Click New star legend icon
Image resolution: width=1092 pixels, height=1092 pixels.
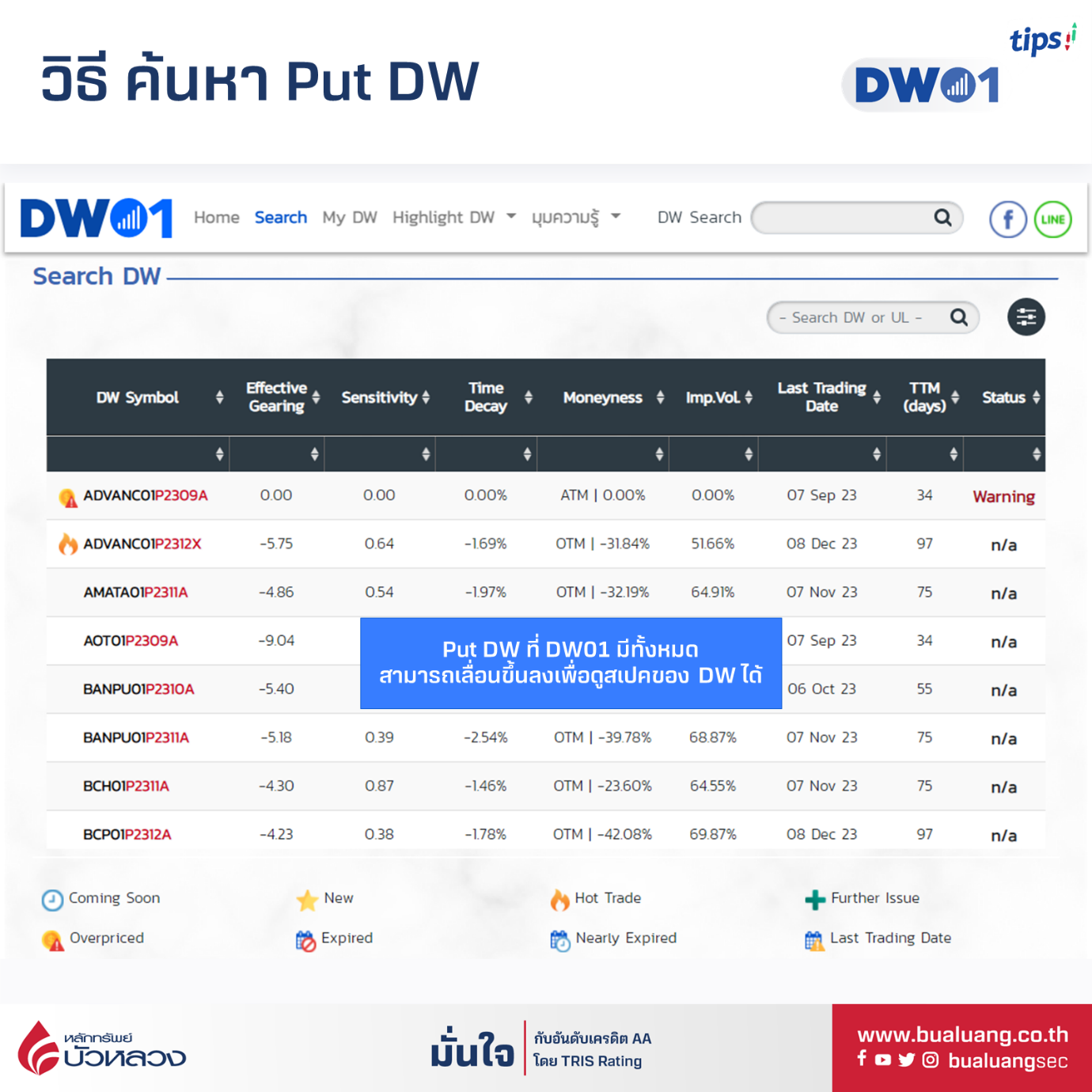[307, 900]
